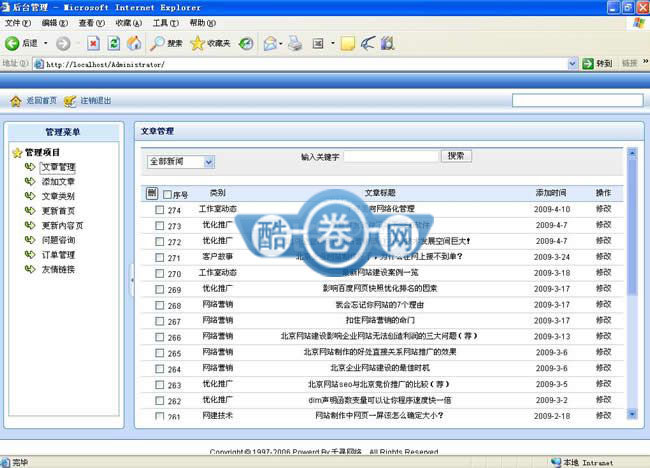Viewport: 650px width, 468px height.
Task: Click the History clock icon
Action: (246, 43)
